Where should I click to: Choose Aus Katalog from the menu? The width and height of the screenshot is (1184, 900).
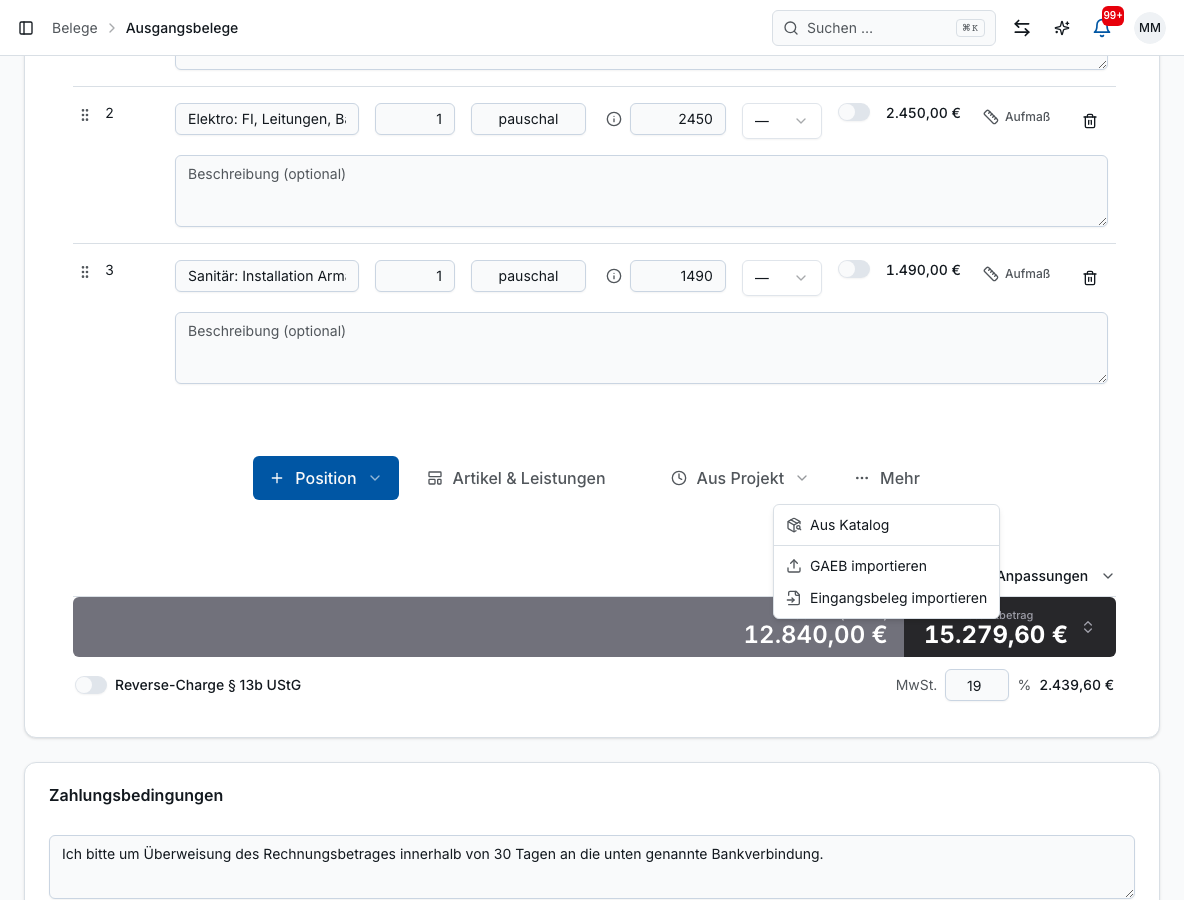(886, 525)
